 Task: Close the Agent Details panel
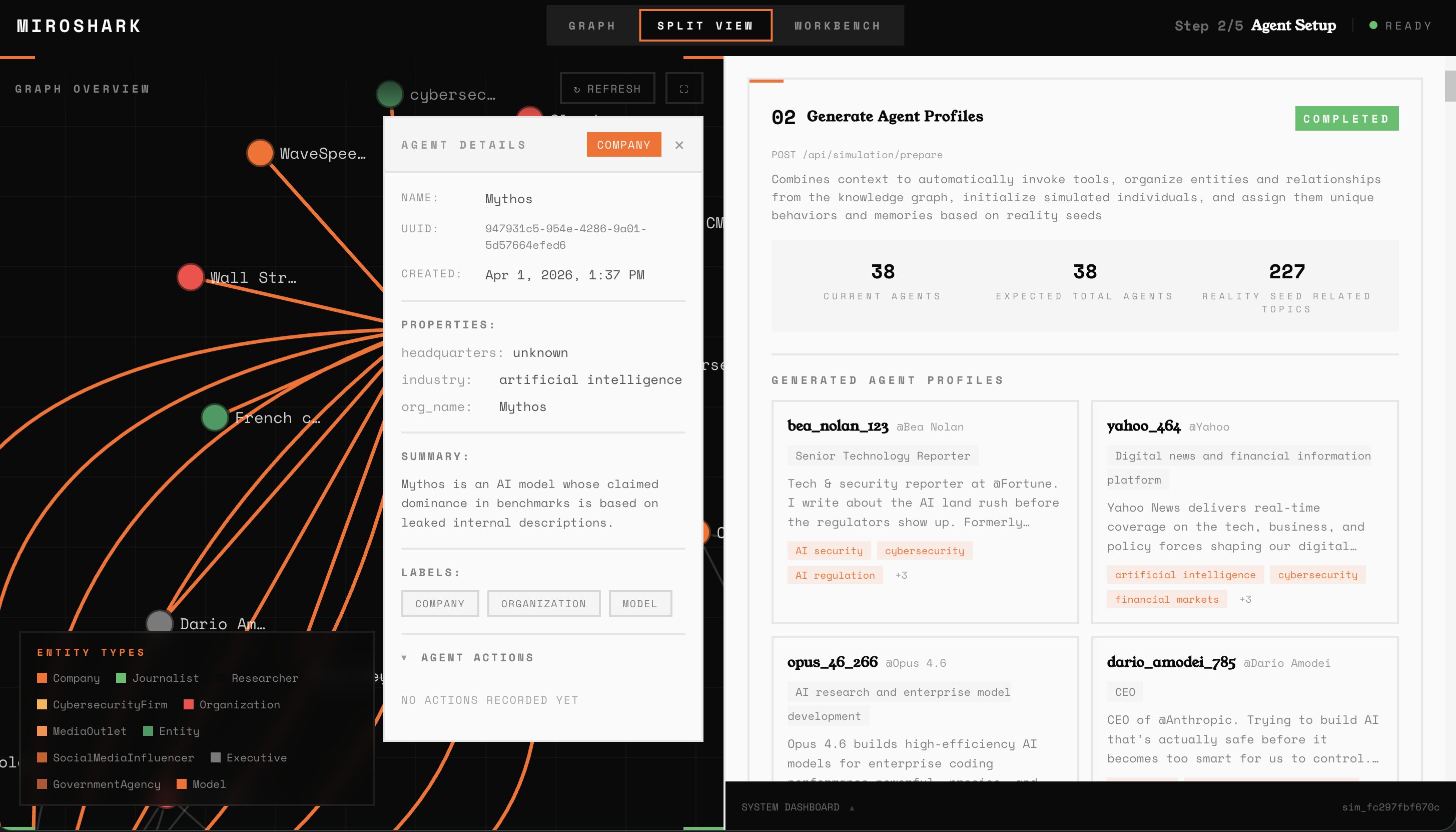pyautogui.click(x=679, y=145)
